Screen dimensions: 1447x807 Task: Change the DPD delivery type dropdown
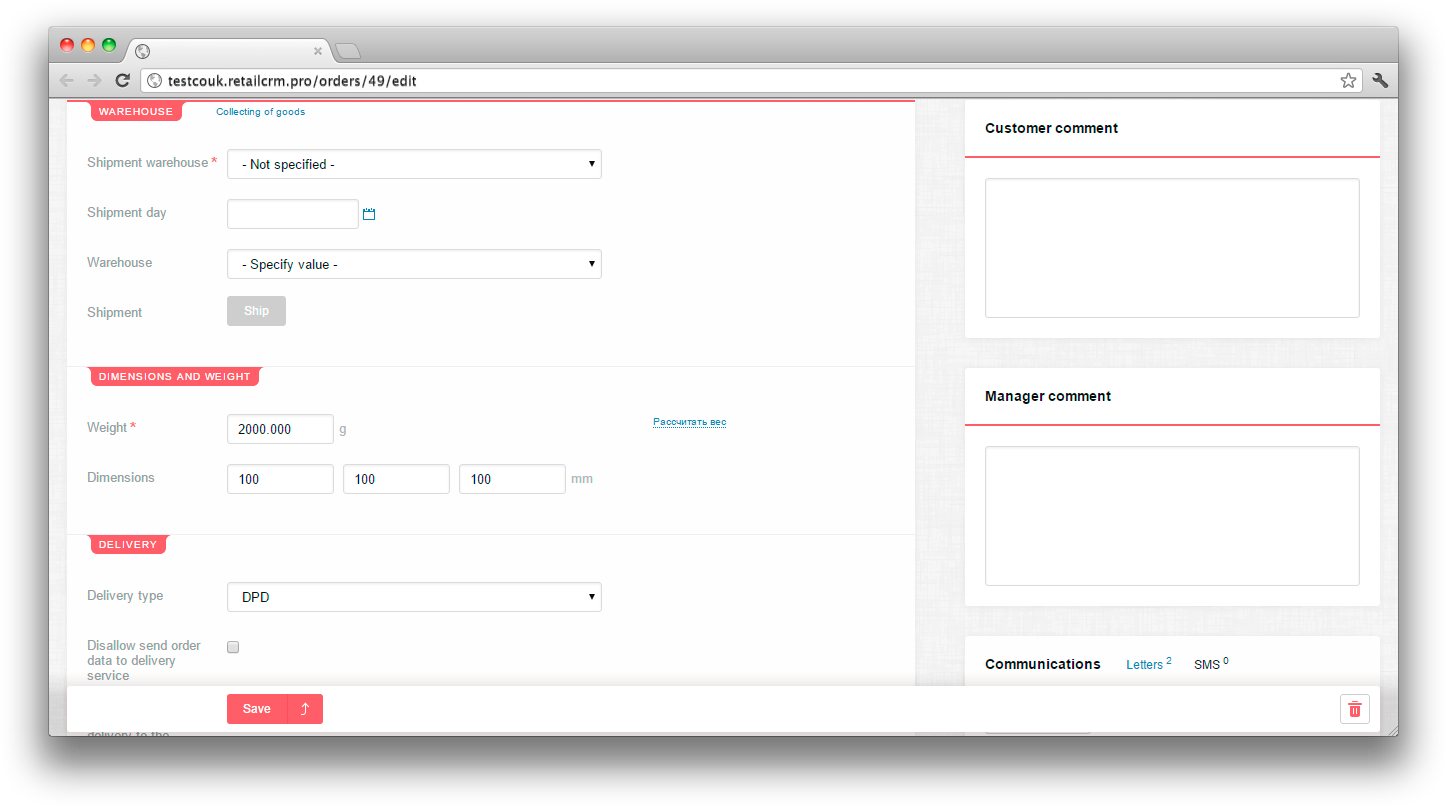[414, 597]
